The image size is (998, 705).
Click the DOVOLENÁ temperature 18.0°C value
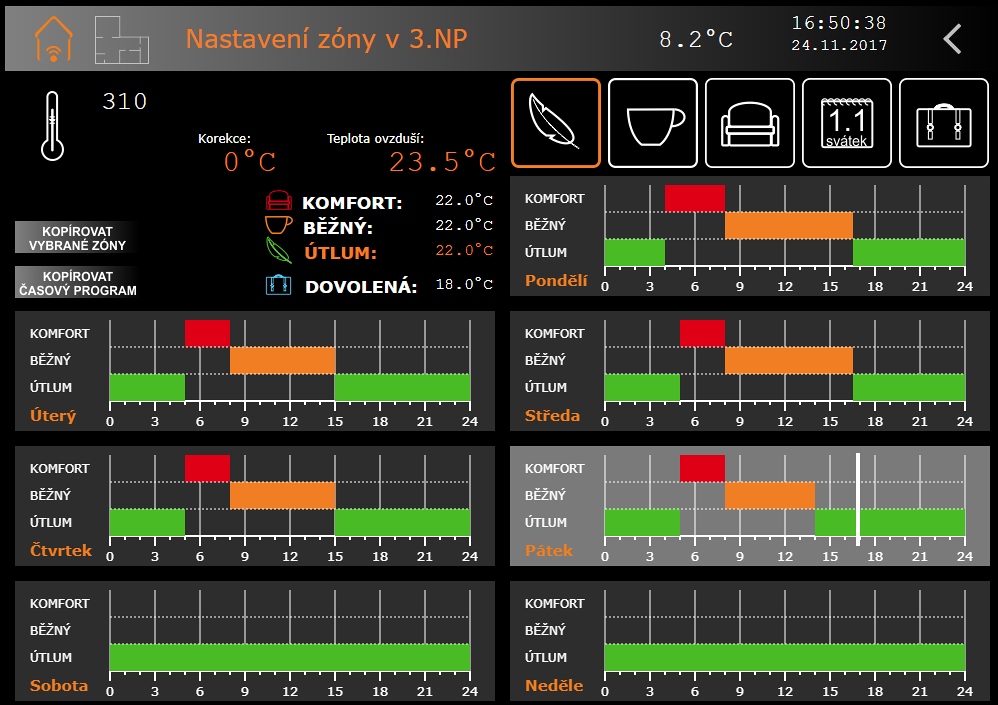click(x=465, y=285)
